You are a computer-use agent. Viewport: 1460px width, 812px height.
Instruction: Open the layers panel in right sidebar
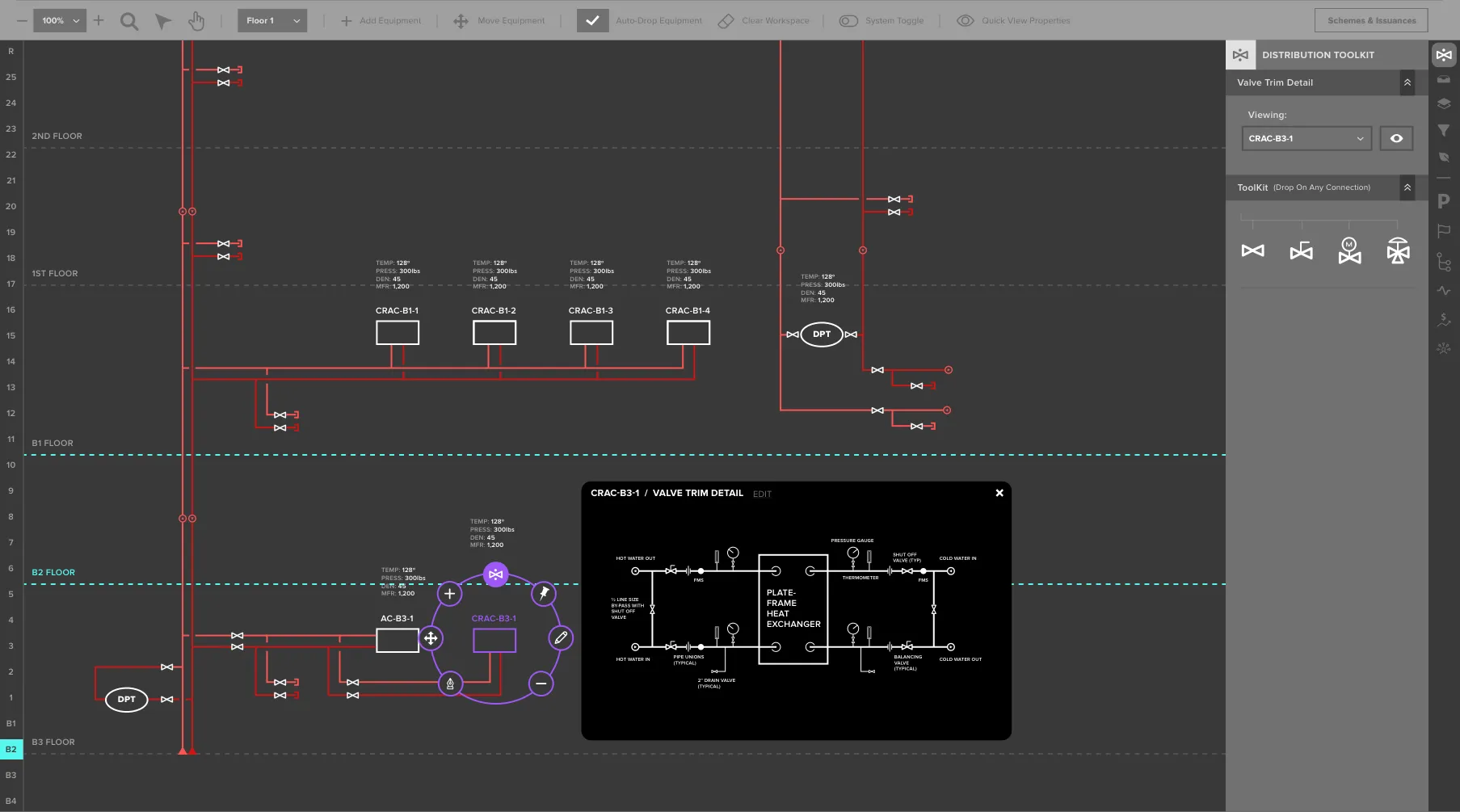tap(1444, 103)
